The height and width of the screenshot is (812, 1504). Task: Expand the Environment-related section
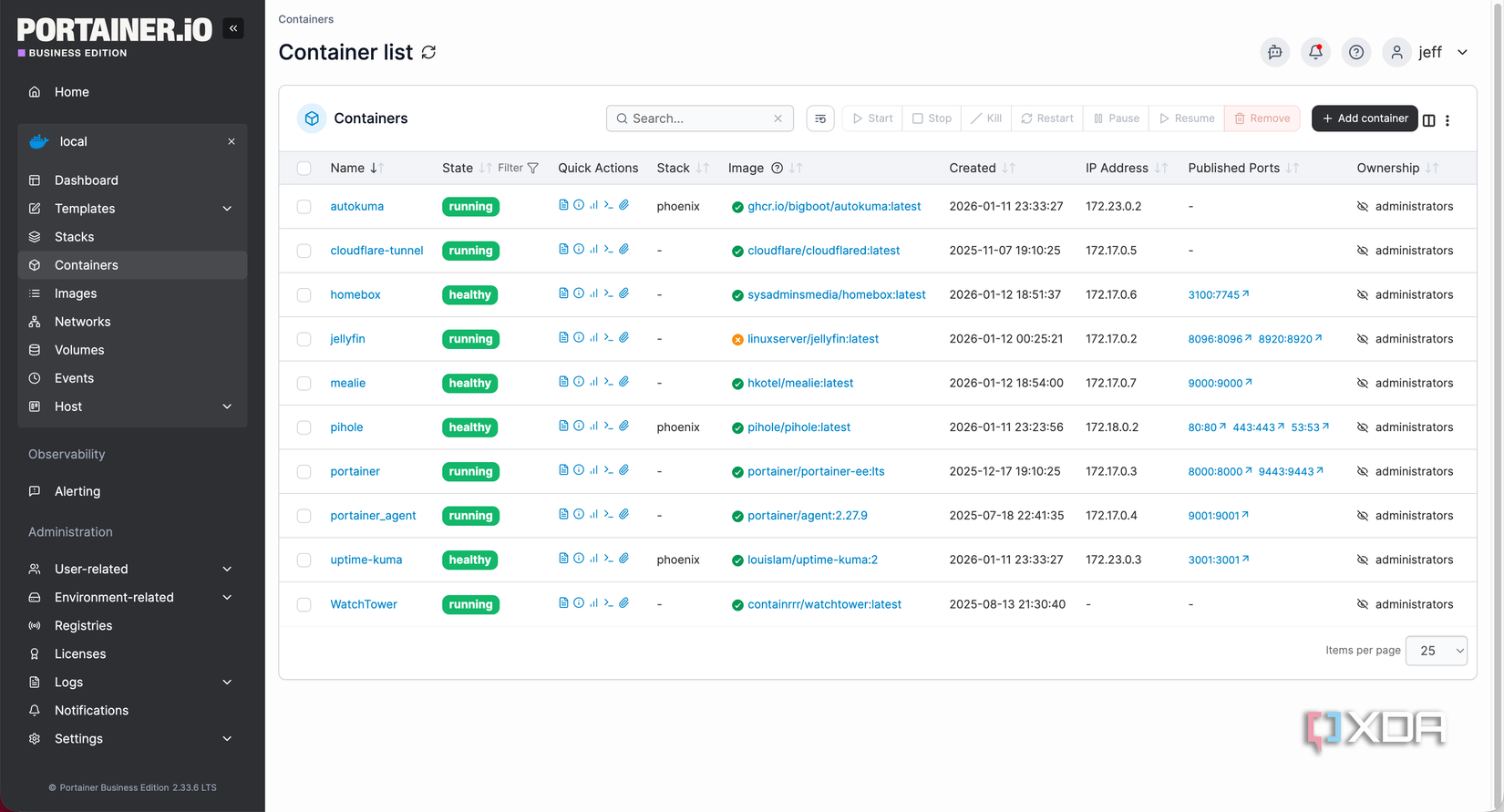pos(227,597)
